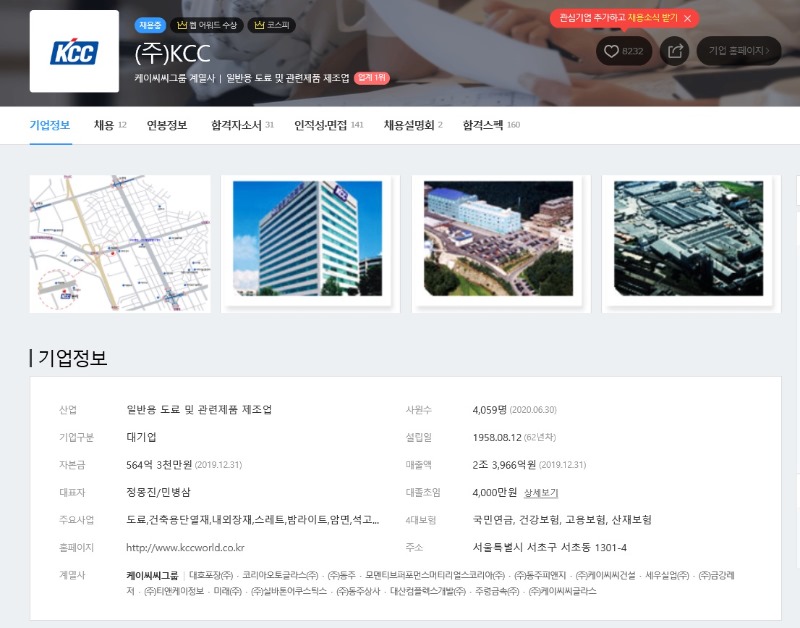Click the share icon button
800x628 pixels.
pyautogui.click(x=674, y=51)
